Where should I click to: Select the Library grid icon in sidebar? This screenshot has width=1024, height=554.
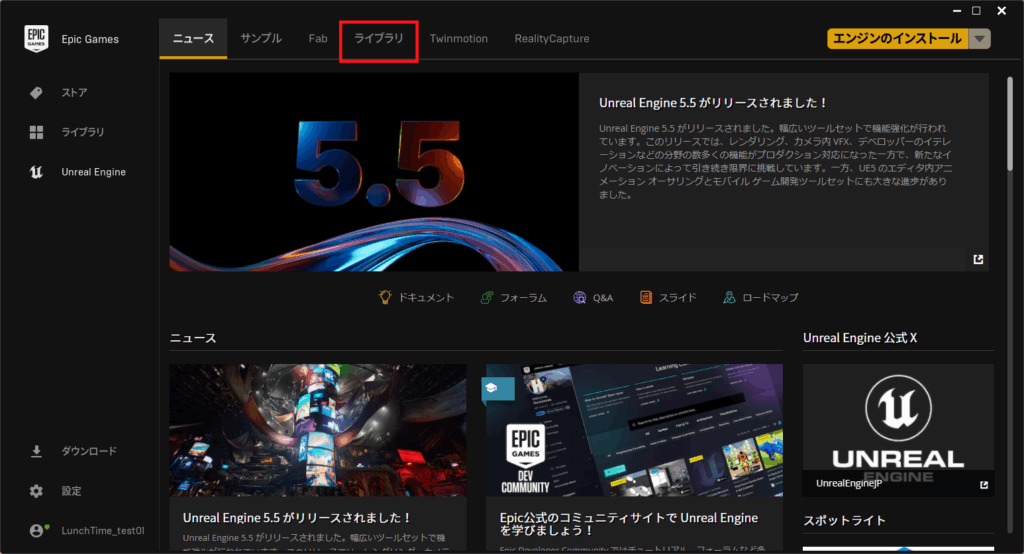pyautogui.click(x=36, y=132)
